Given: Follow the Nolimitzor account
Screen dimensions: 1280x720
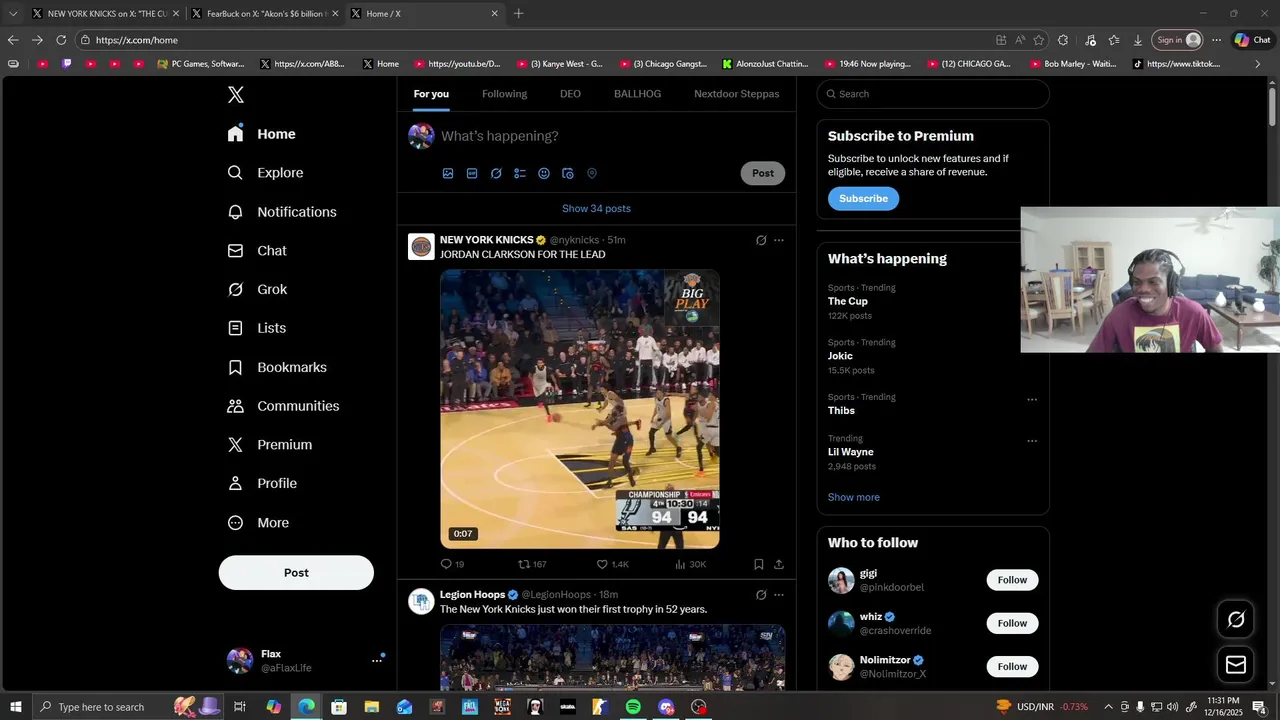Looking at the screenshot, I should [1012, 666].
